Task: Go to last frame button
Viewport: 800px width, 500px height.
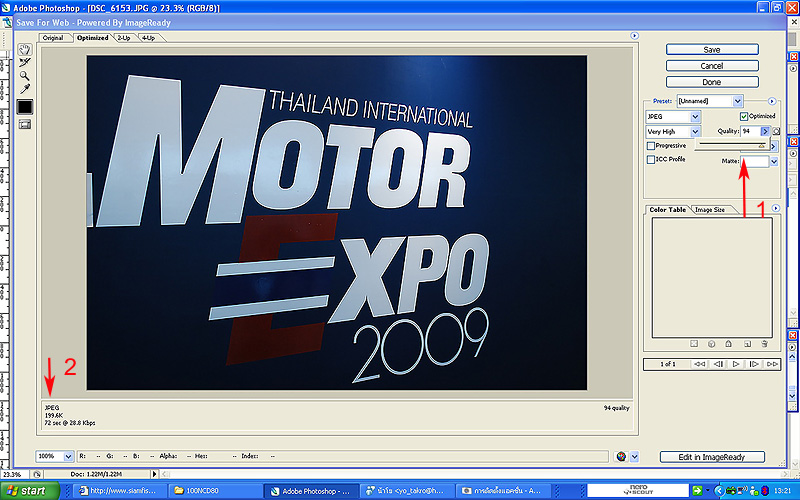Action: pyautogui.click(x=772, y=364)
